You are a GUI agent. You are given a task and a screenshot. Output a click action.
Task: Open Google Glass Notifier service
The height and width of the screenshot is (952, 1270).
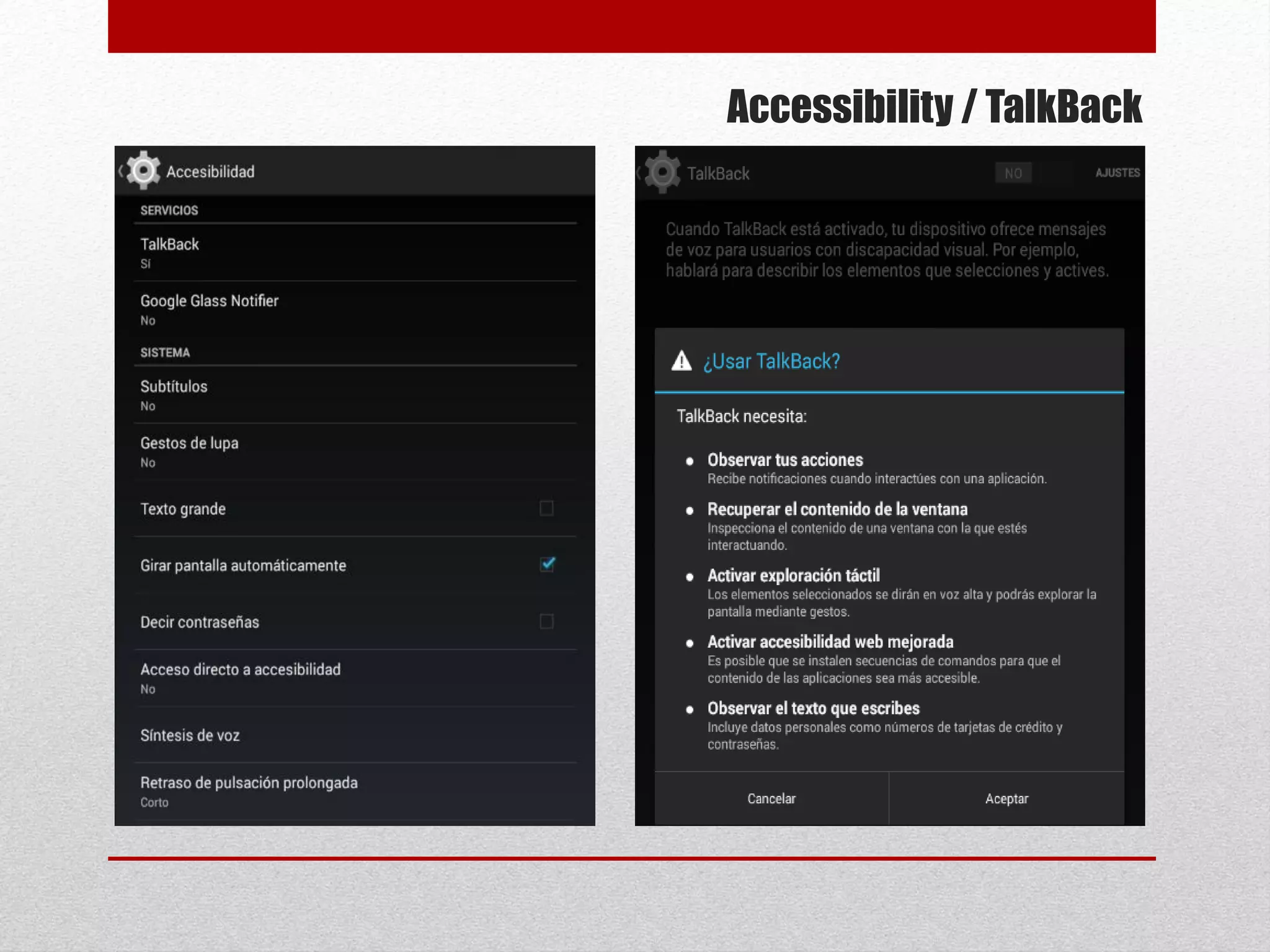[x=355, y=309]
